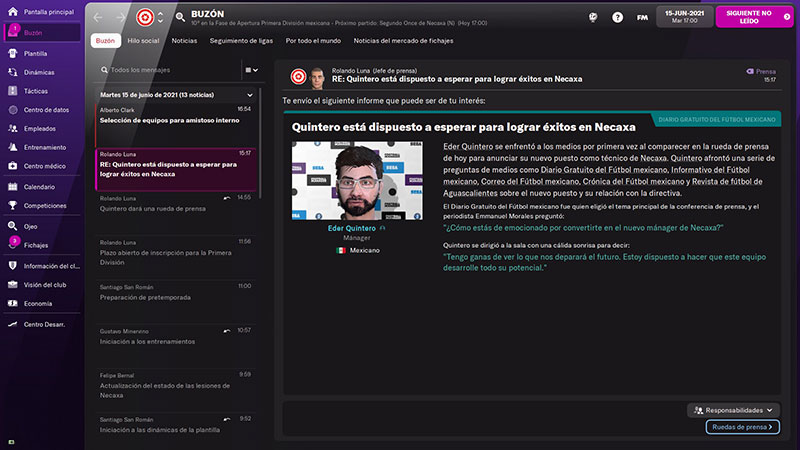Open Seguimiento de ligas tab
800x450 pixels.
coord(241,41)
